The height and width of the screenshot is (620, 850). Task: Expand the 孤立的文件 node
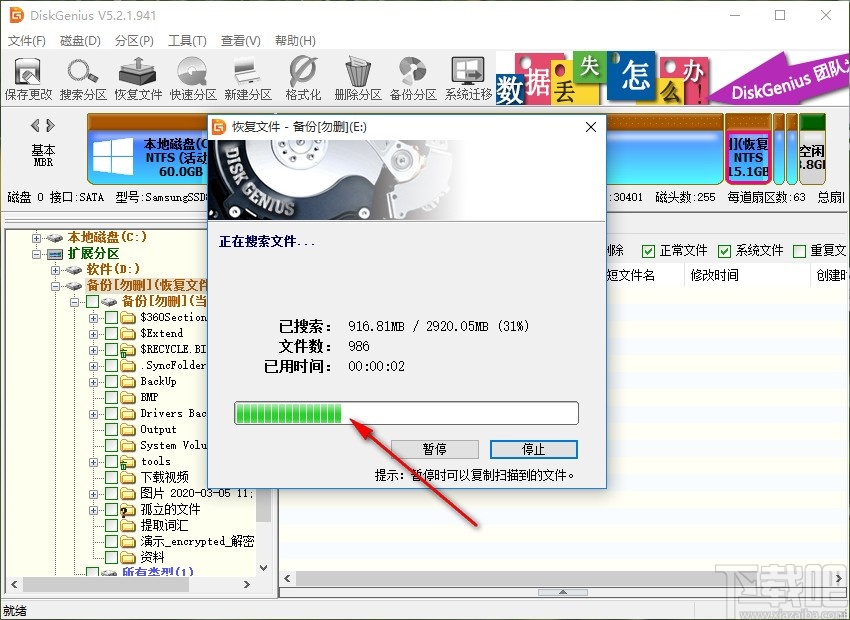[x=93, y=510]
